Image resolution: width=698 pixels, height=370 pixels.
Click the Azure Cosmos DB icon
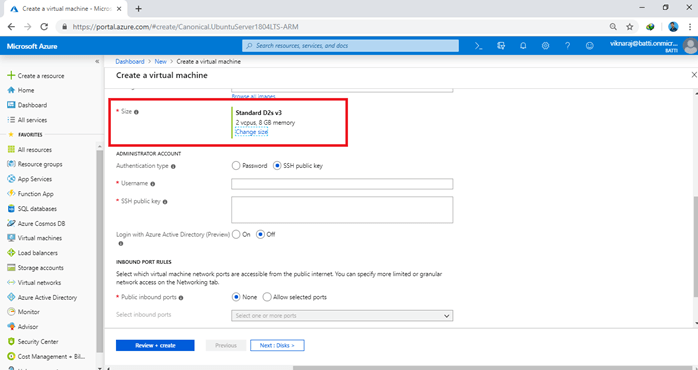[11, 224]
